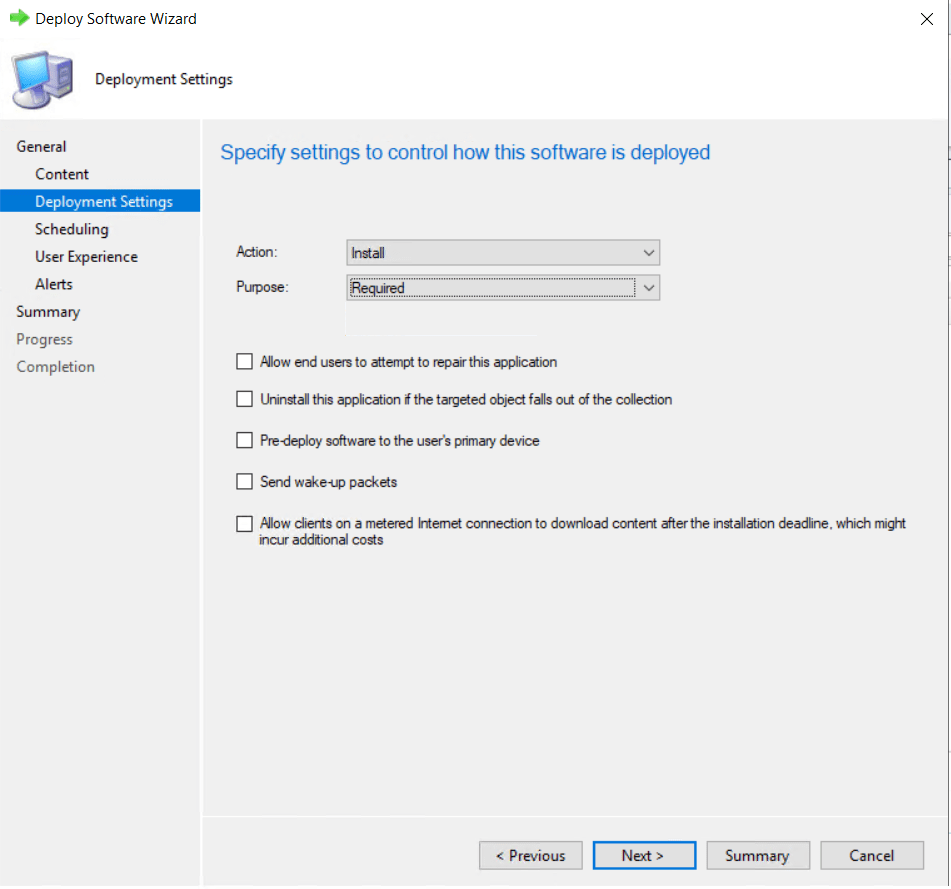Enable allow end users to repair application
This screenshot has width=951, height=889.
coord(245,362)
